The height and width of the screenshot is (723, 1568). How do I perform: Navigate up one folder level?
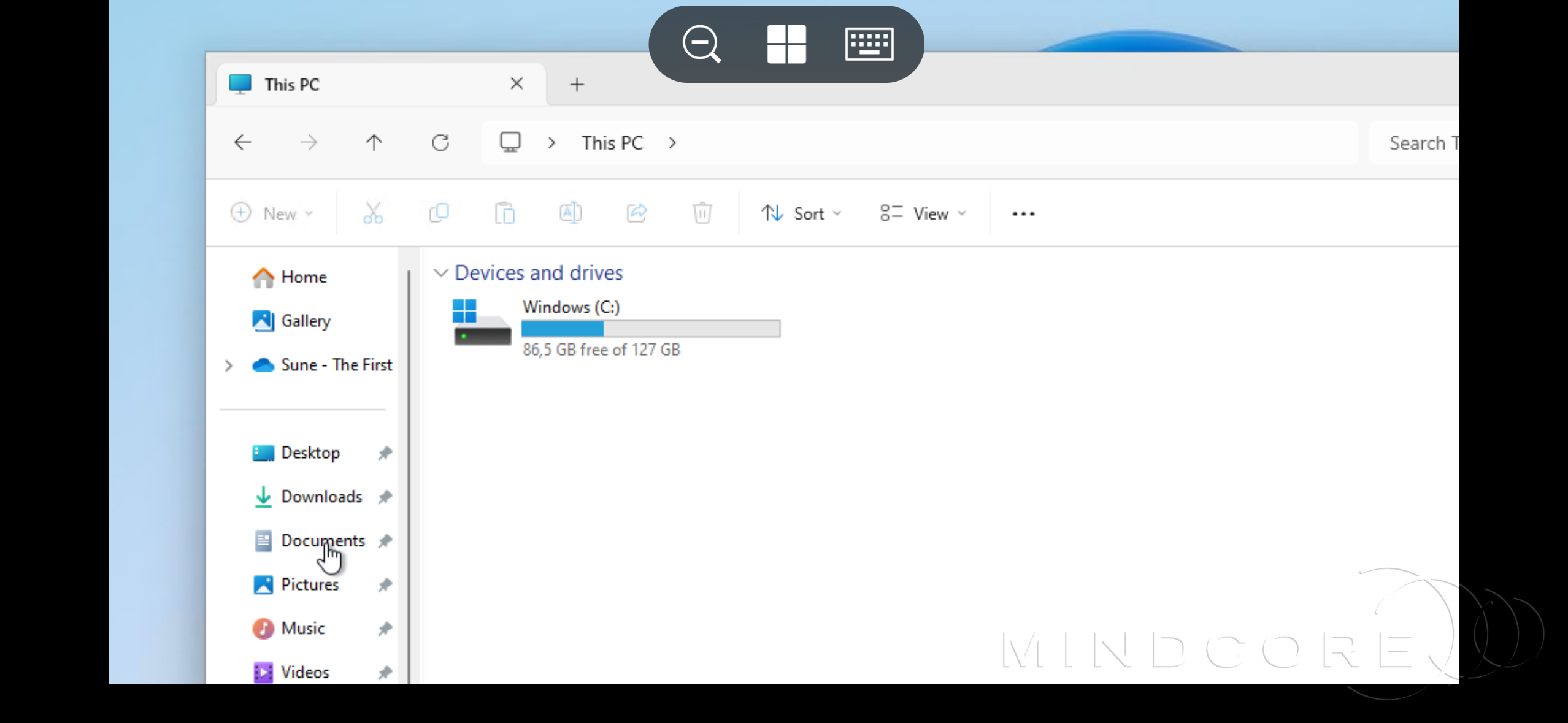(374, 143)
